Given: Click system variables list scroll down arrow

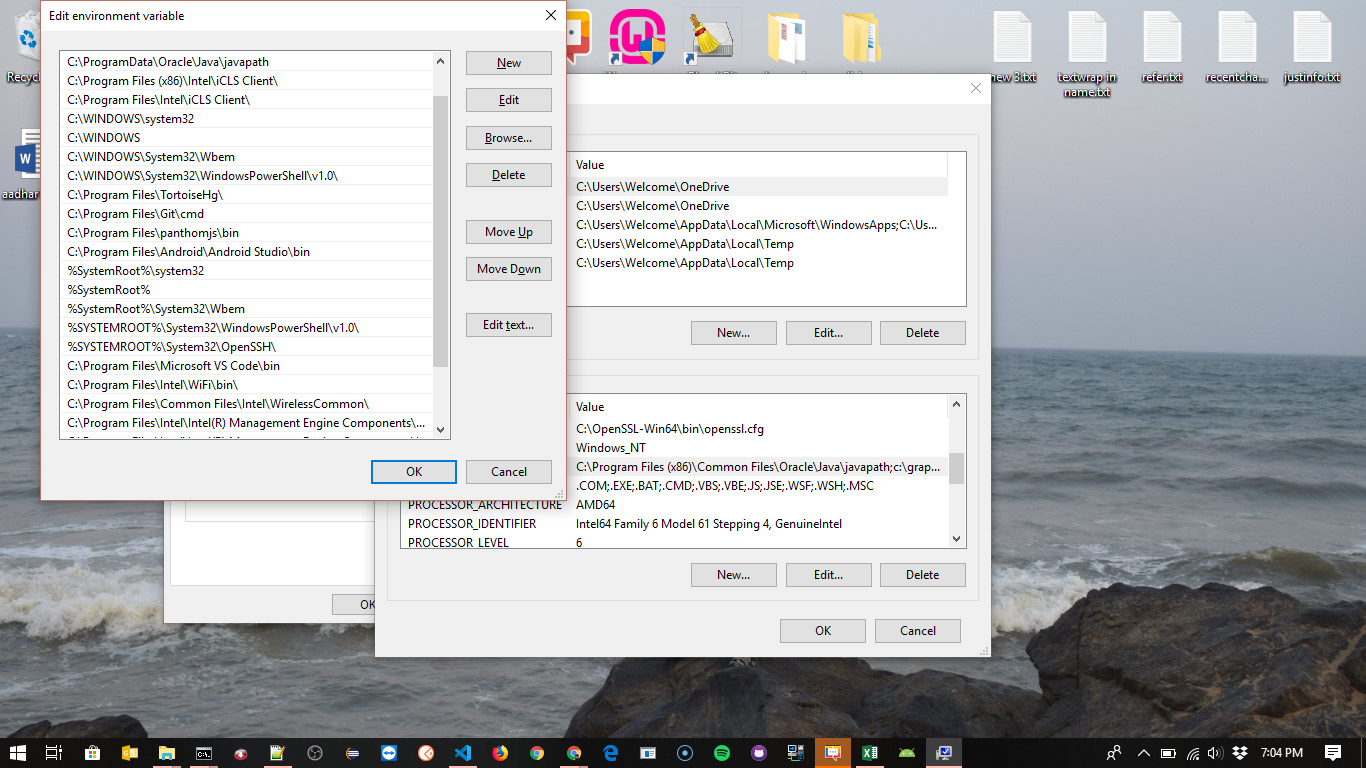Looking at the screenshot, I should coord(957,539).
